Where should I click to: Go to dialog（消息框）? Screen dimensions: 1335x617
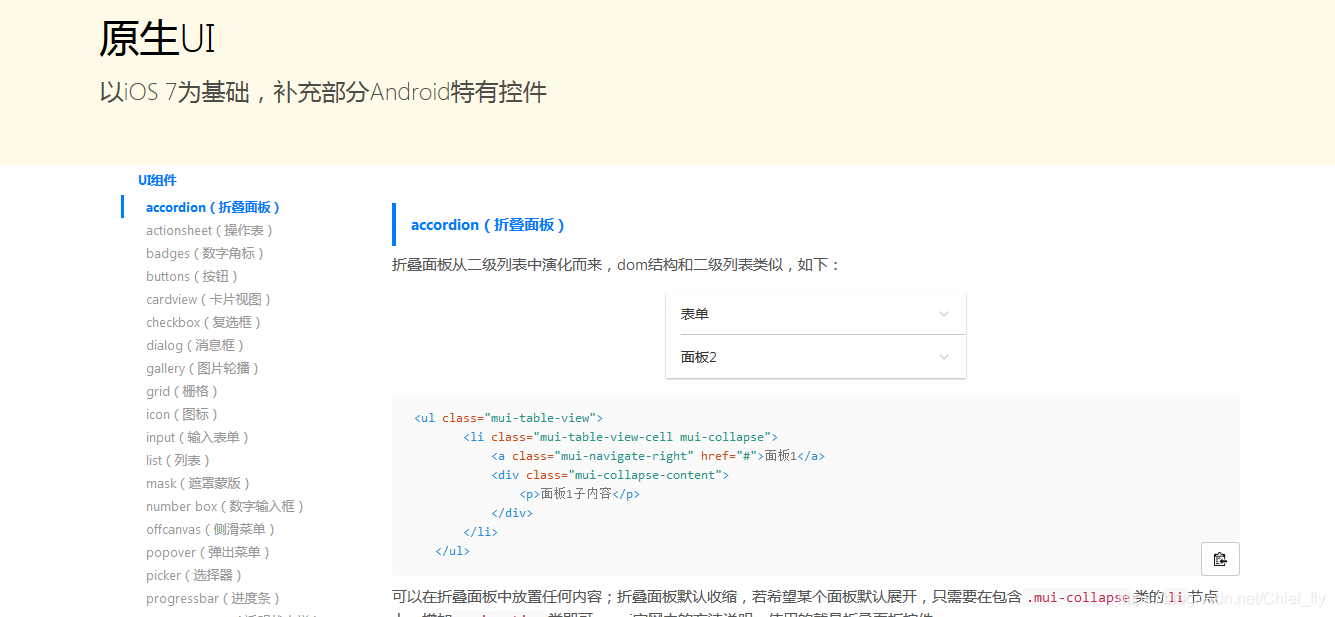click(x=195, y=345)
